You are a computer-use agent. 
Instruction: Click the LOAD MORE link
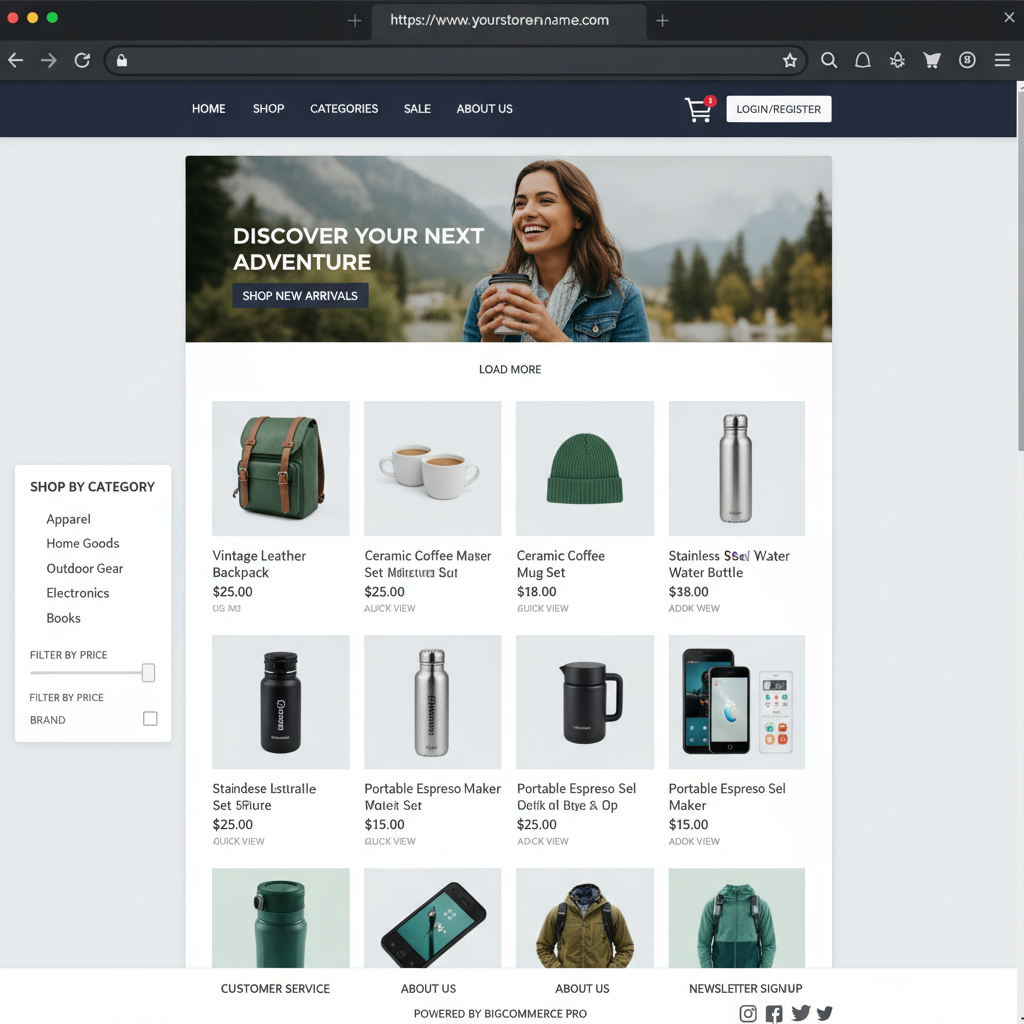[x=509, y=370]
